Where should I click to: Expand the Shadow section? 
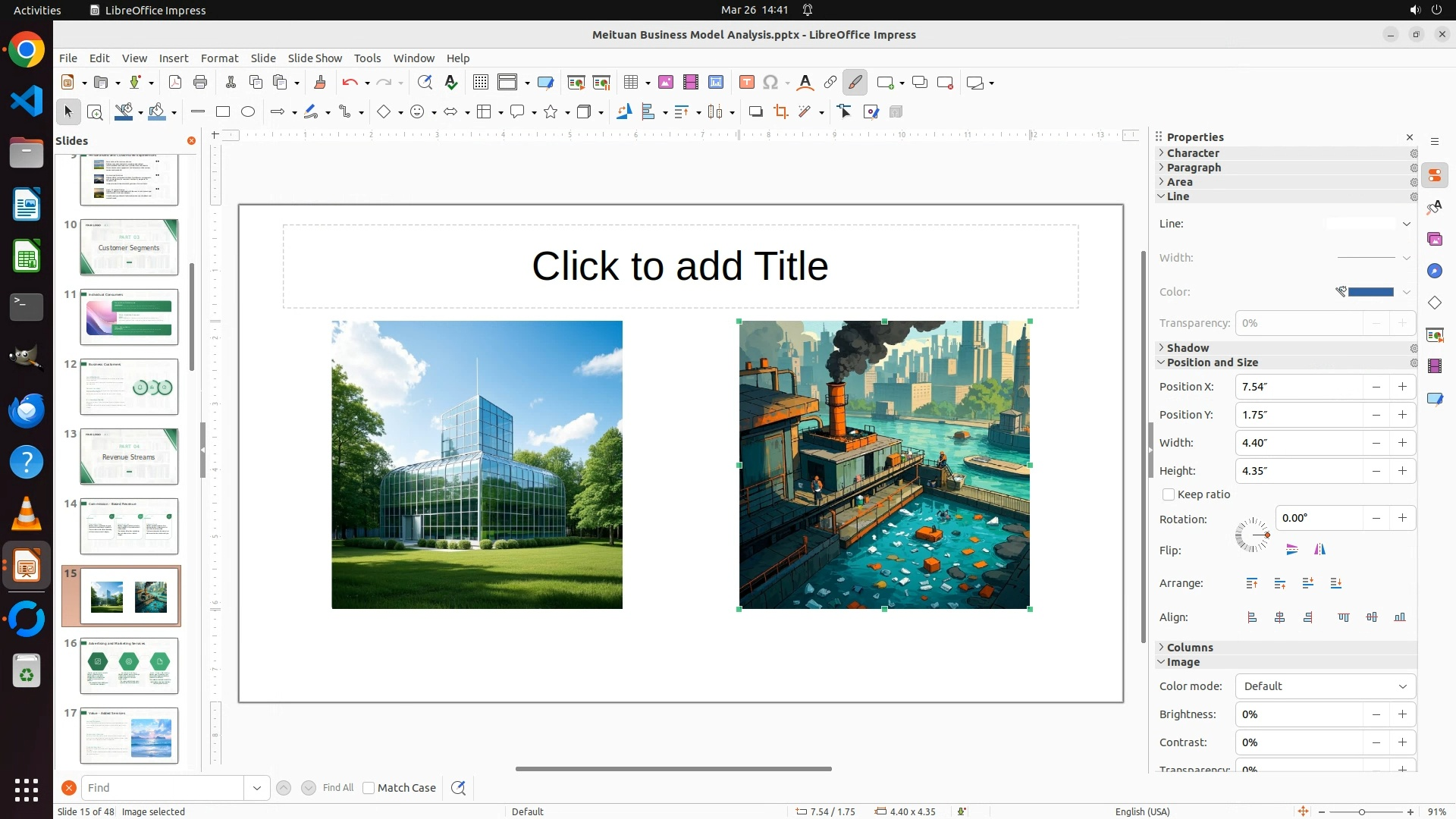1188,348
